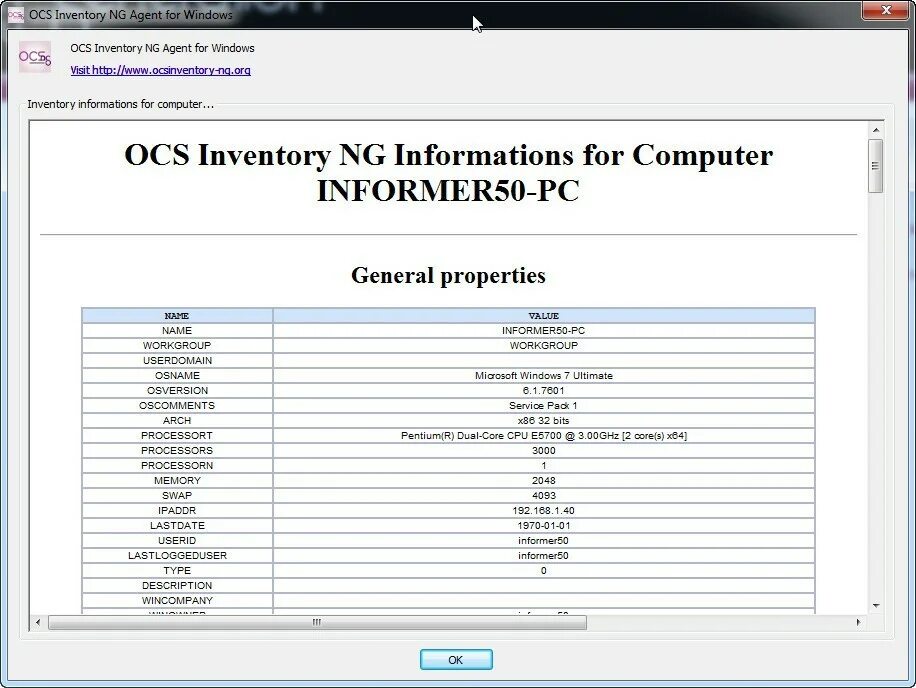Click the right horizontal scroll arrow
This screenshot has height=688, width=916.
coord(860,622)
